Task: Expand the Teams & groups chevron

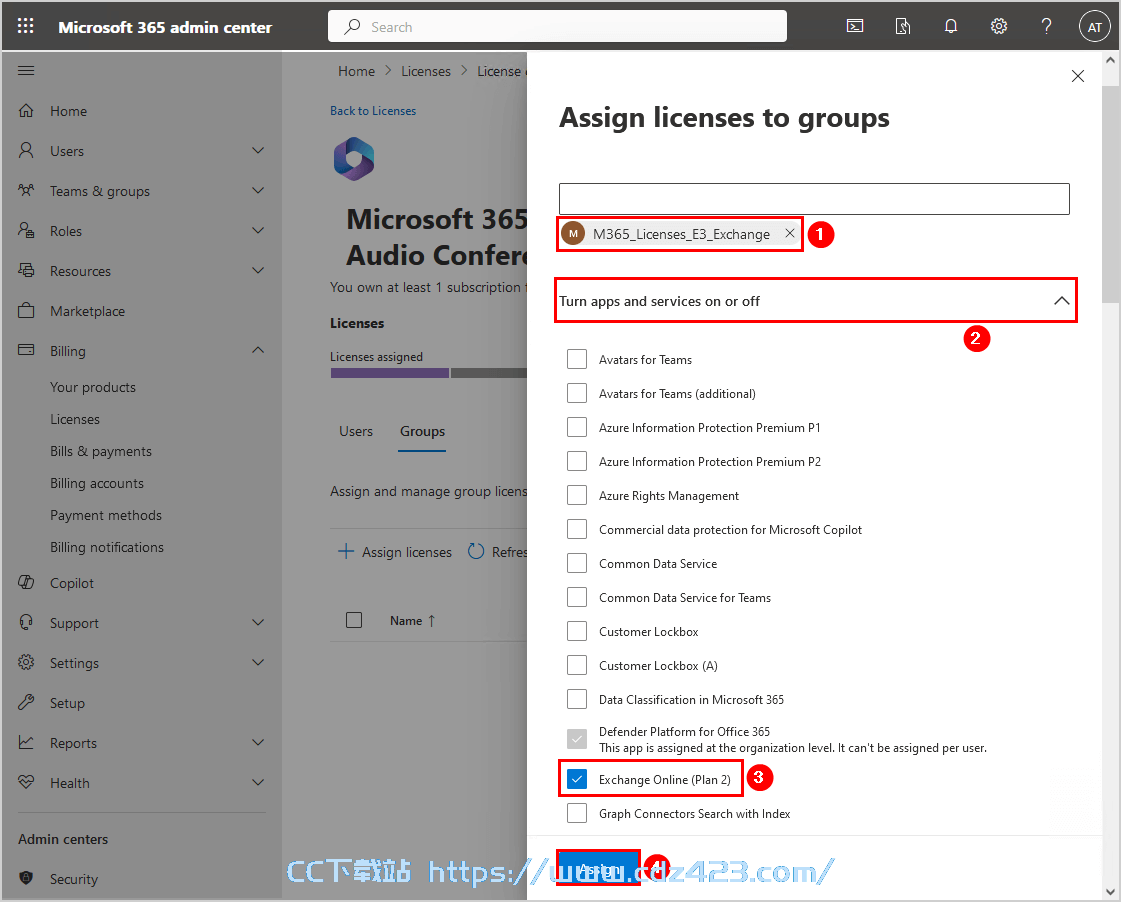Action: 258,190
